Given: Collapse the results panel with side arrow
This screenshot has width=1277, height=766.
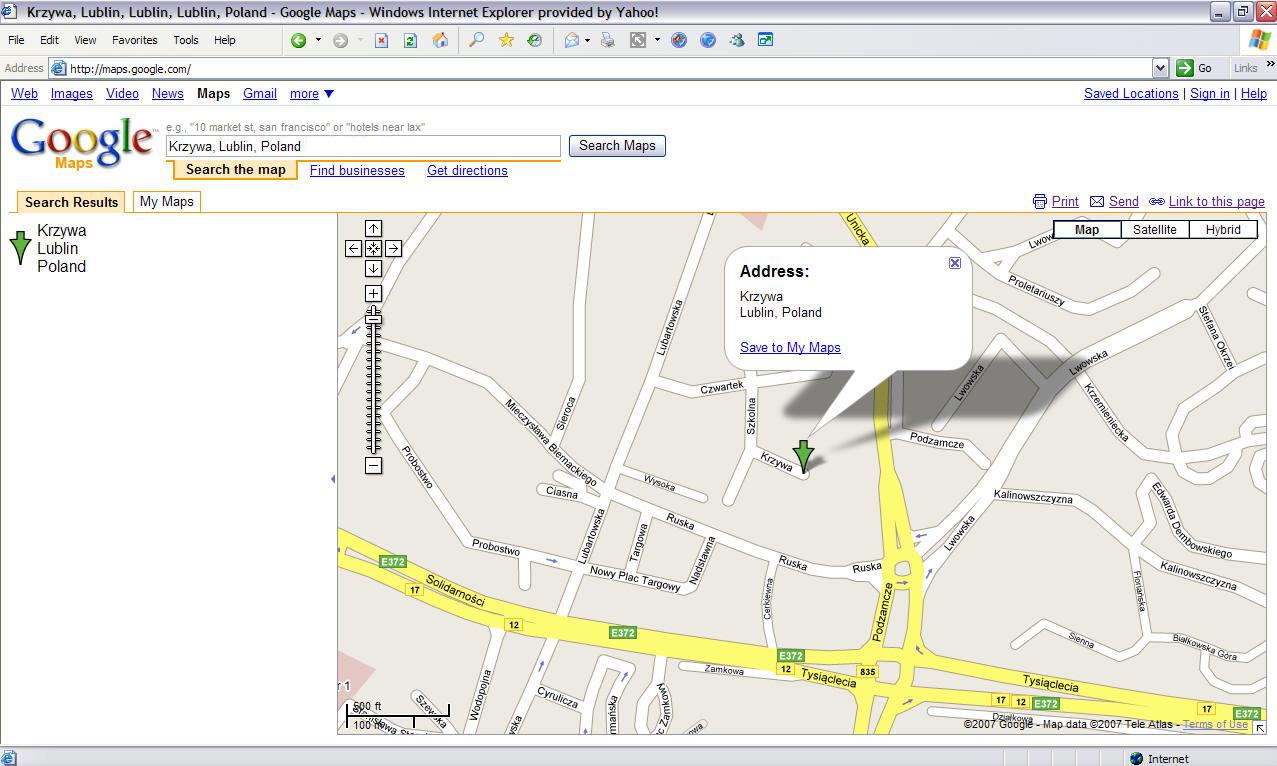Looking at the screenshot, I should (x=333, y=479).
